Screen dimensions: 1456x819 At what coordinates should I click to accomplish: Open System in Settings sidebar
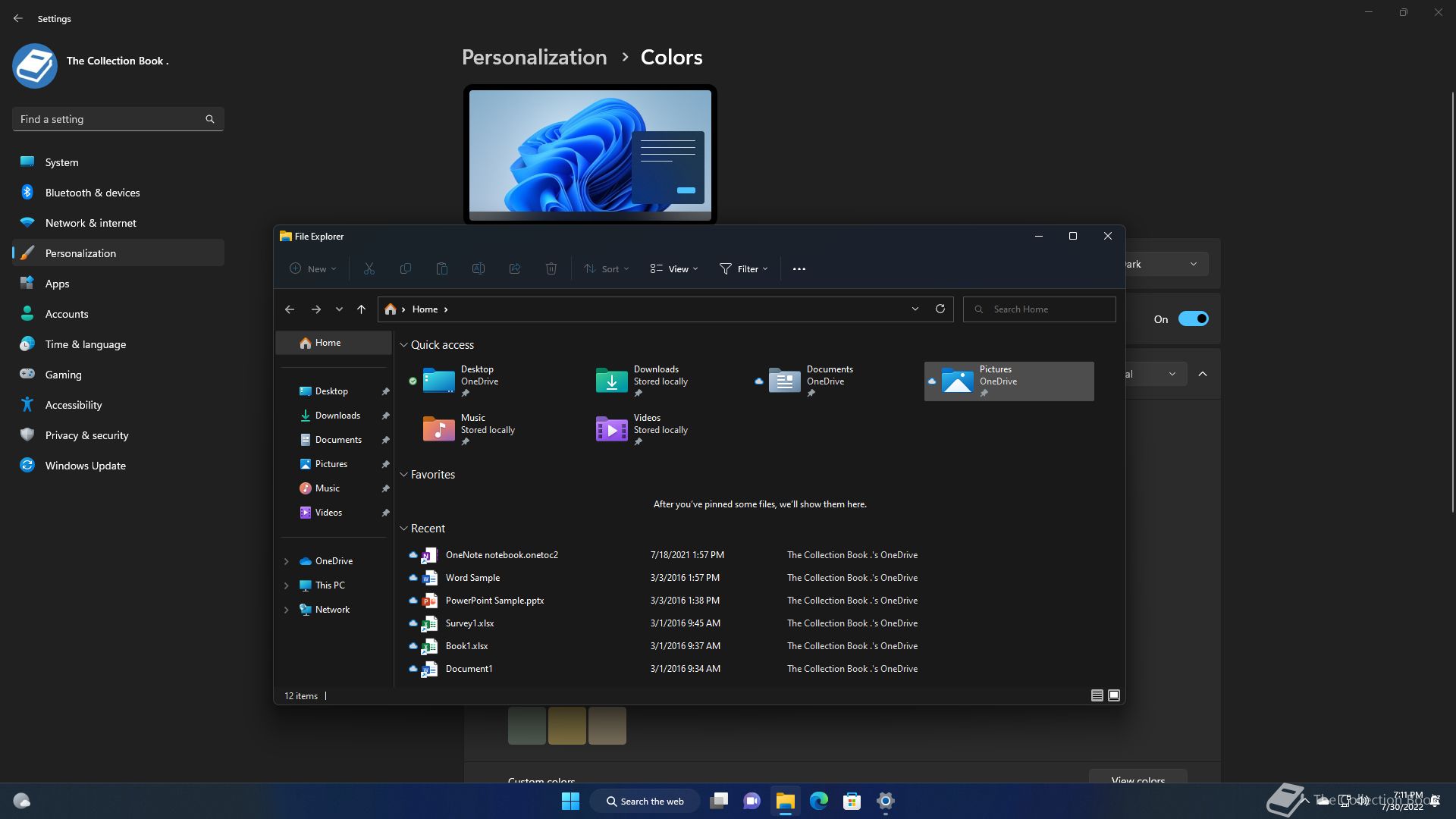point(118,162)
